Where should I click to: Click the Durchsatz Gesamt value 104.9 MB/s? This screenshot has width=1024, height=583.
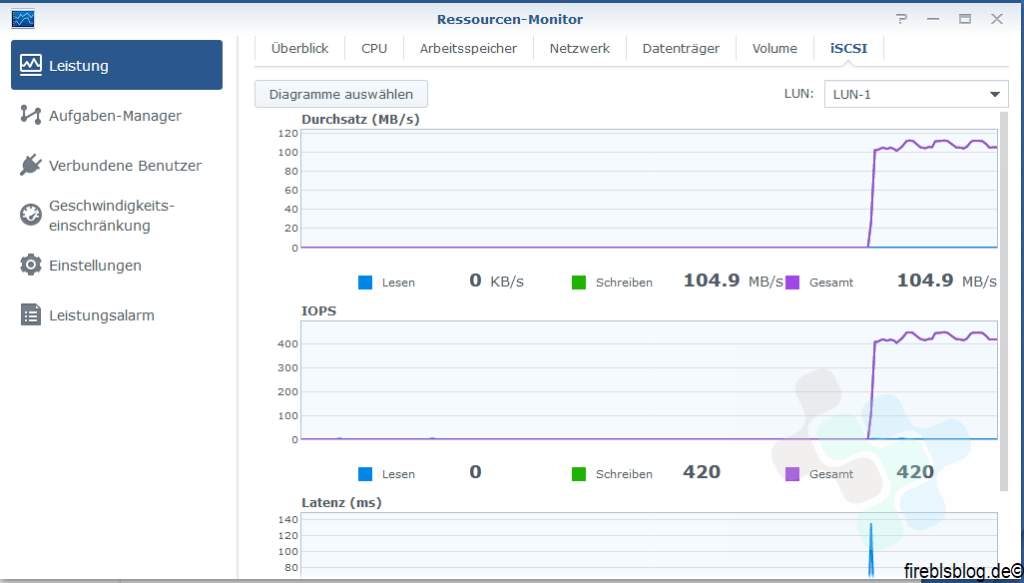pos(946,281)
